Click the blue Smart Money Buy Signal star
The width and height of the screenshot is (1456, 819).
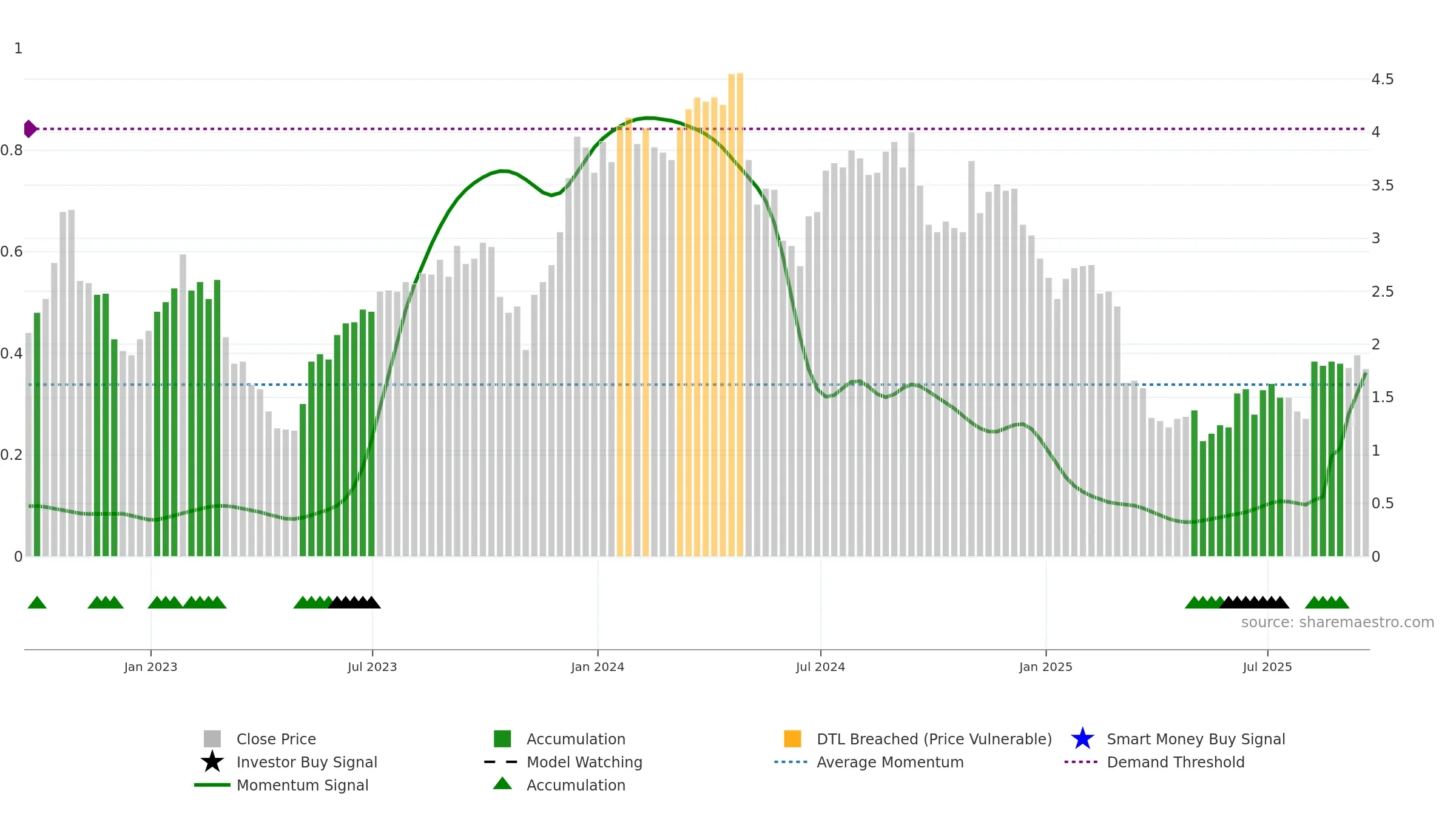click(1082, 738)
